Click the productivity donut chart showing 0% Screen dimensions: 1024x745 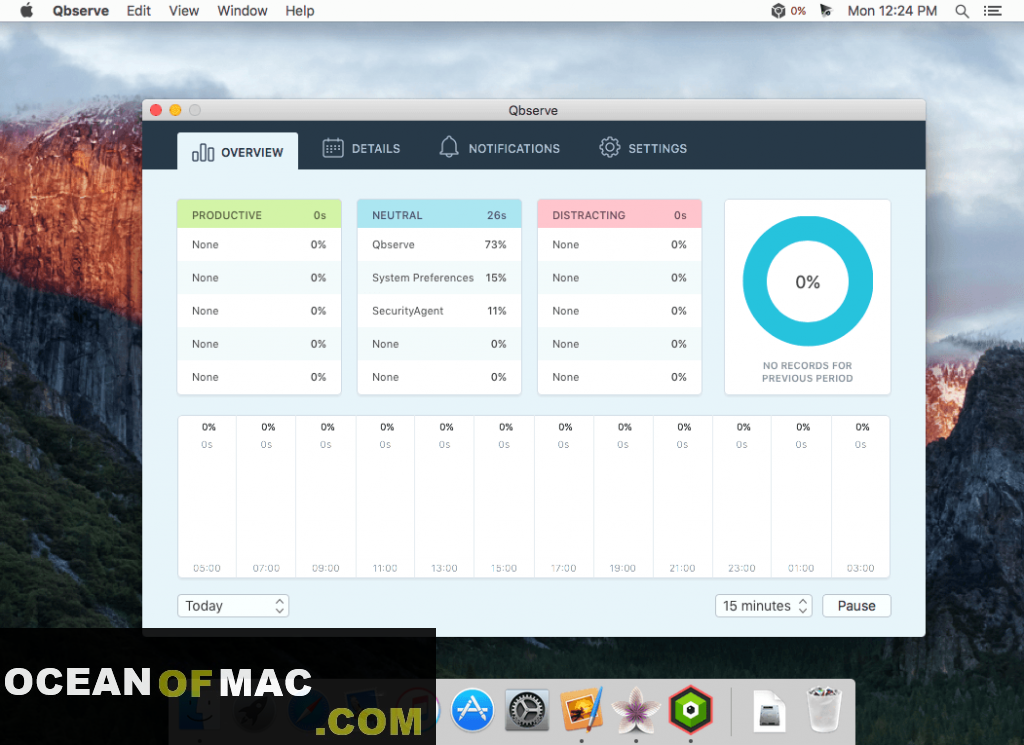click(x=808, y=281)
